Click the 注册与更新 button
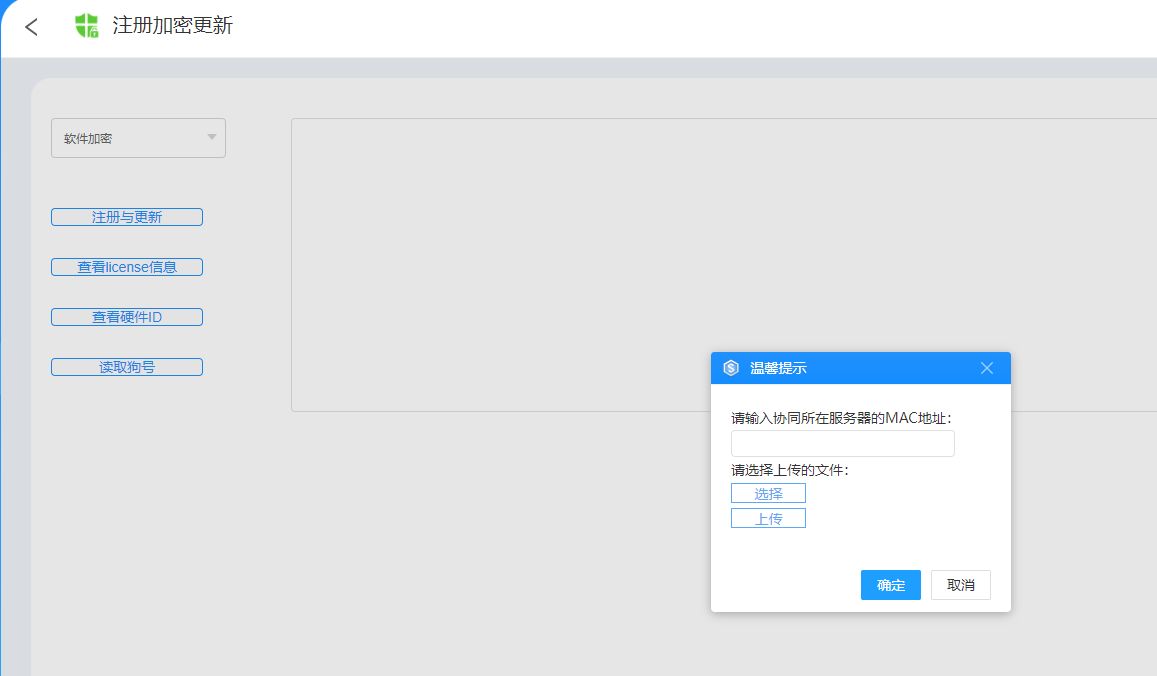1157x676 pixels. click(127, 217)
